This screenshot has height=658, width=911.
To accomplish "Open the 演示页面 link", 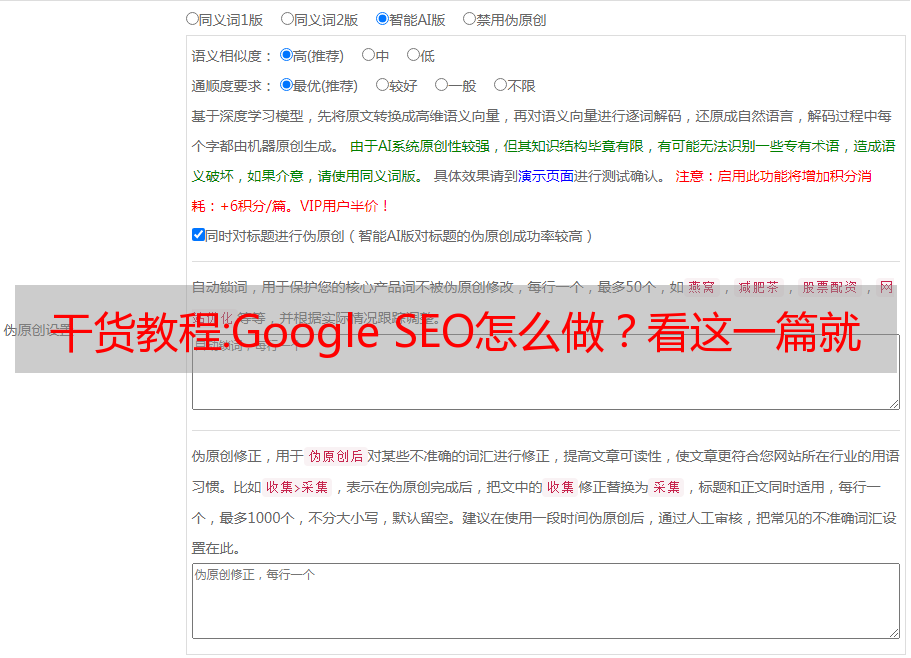I will coord(546,176).
